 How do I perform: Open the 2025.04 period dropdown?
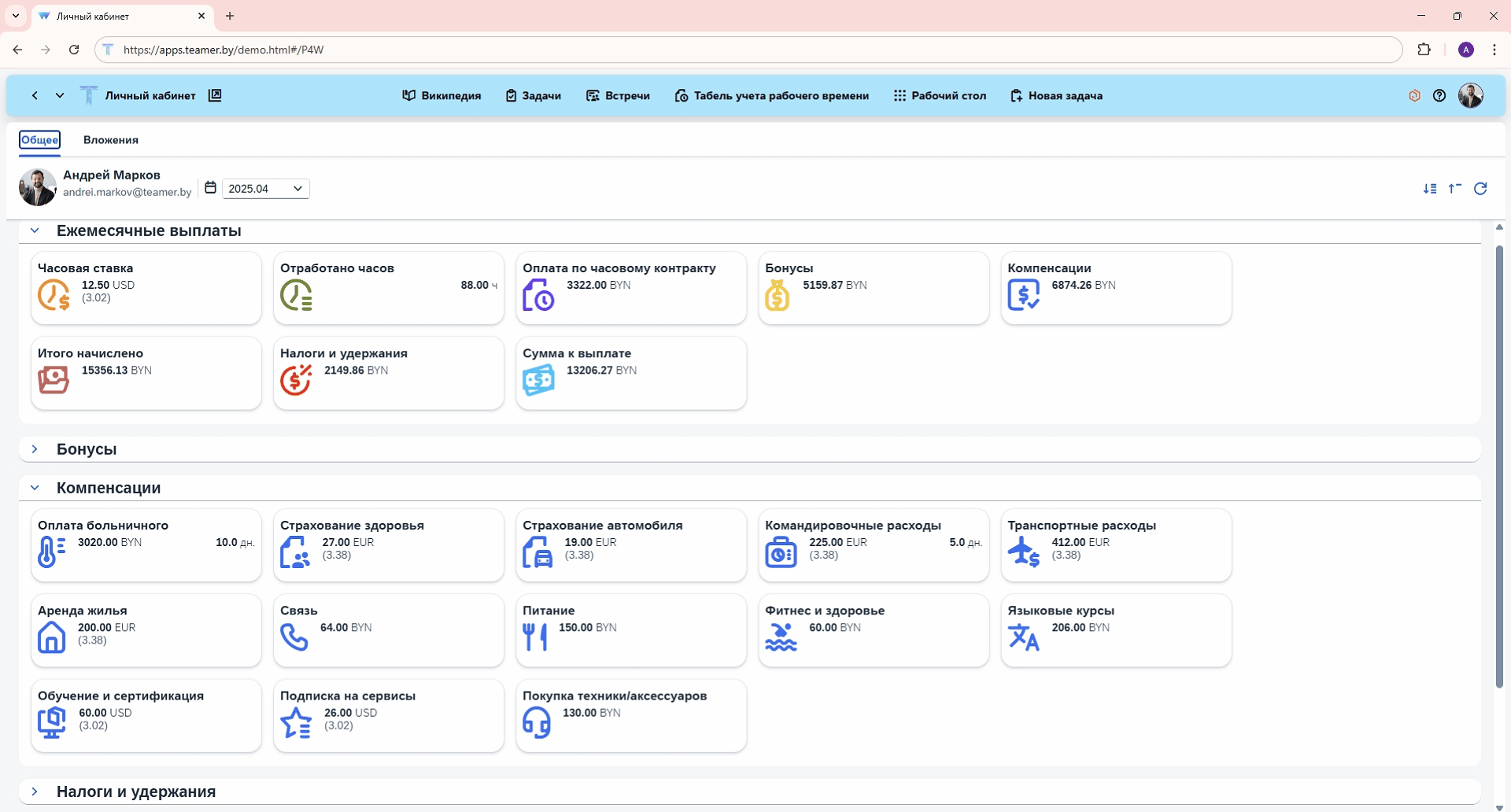(265, 189)
